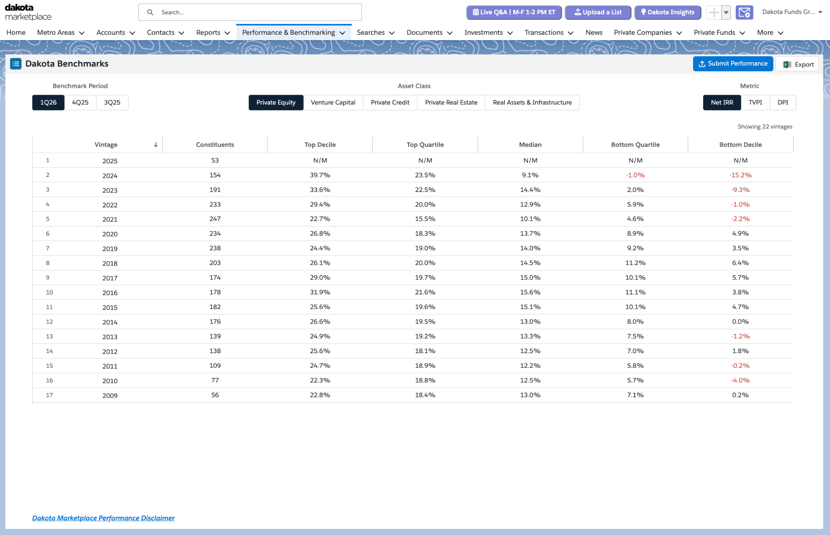Go to the Home tab

(16, 33)
